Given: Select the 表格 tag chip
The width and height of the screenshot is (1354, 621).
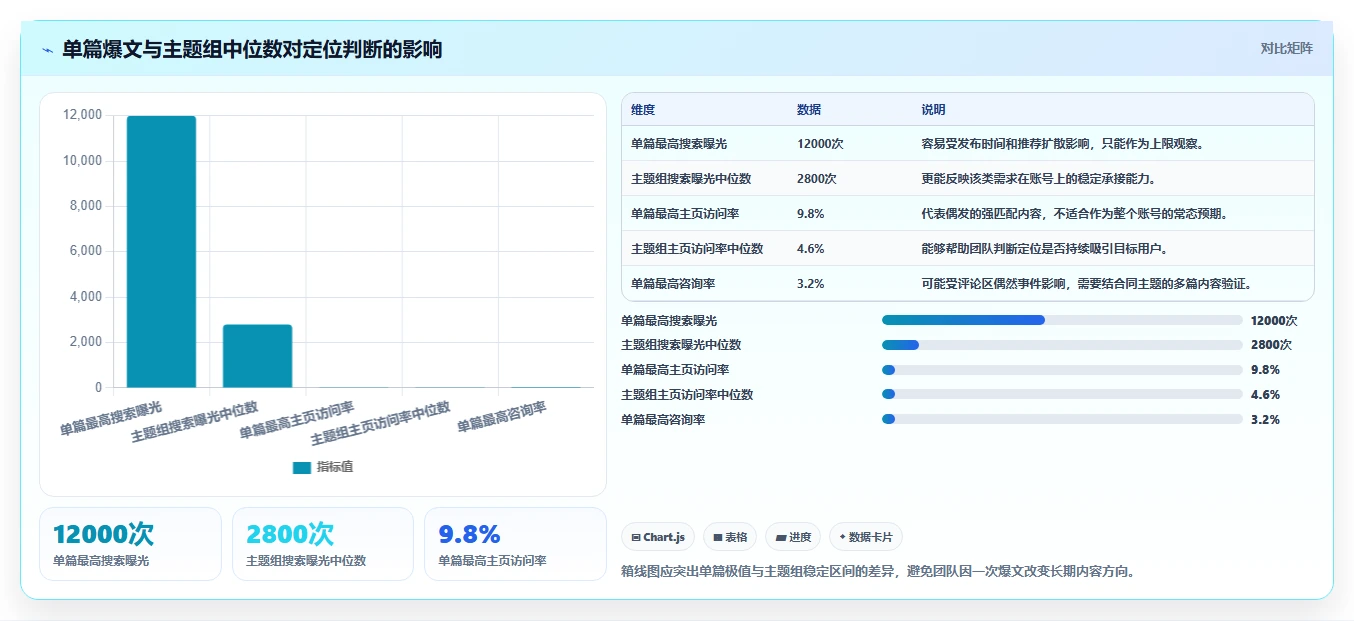Looking at the screenshot, I should (x=730, y=537).
